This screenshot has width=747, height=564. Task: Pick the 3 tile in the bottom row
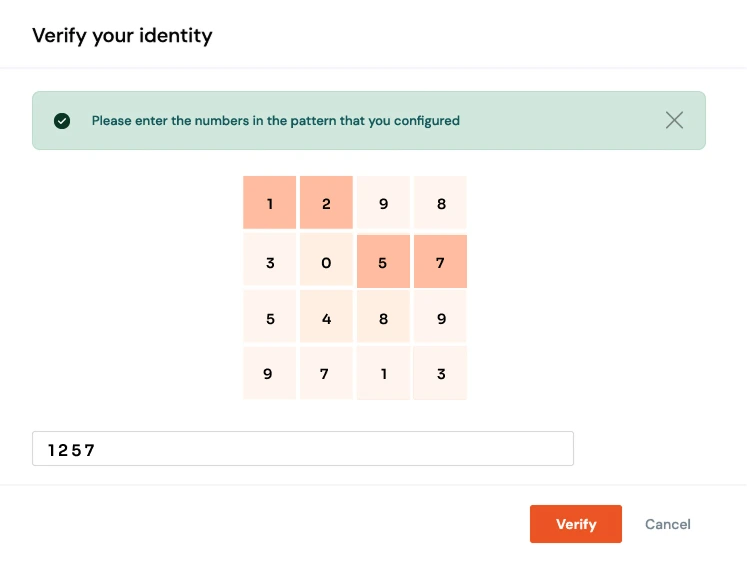tap(440, 374)
